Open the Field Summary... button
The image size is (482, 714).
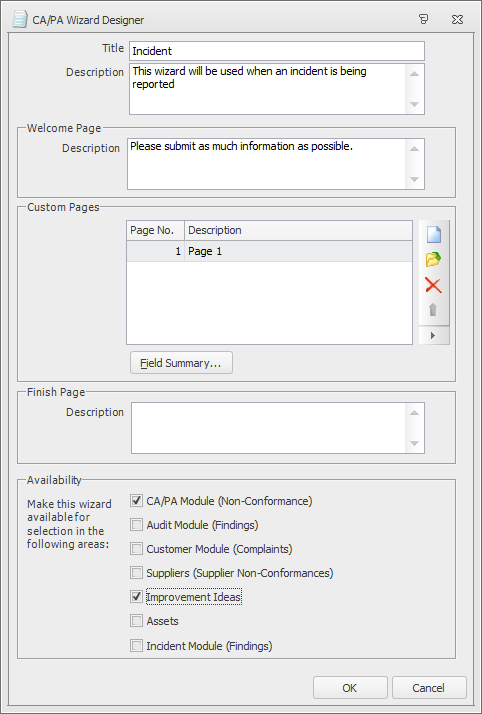click(181, 363)
